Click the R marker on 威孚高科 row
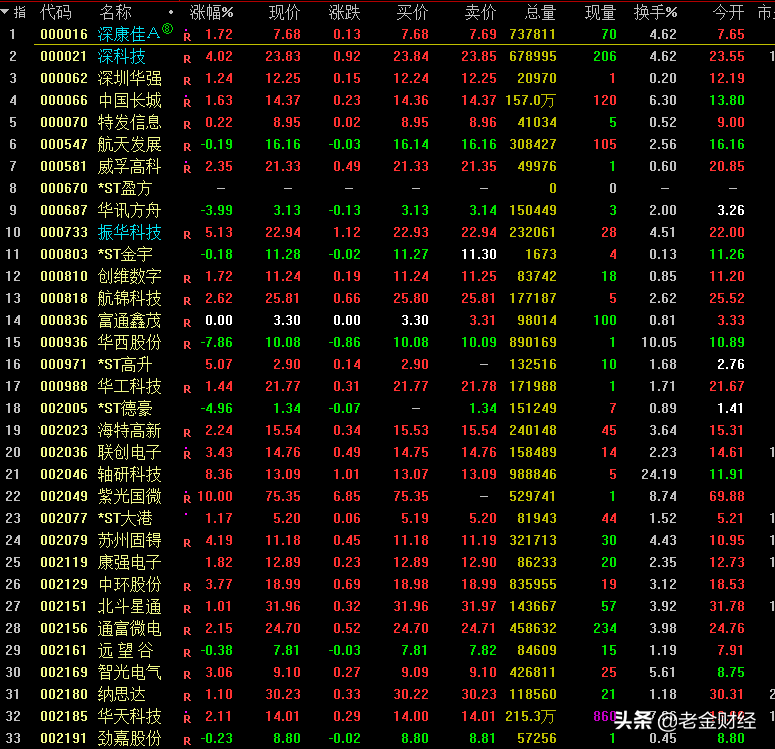775x749 pixels. (187, 168)
